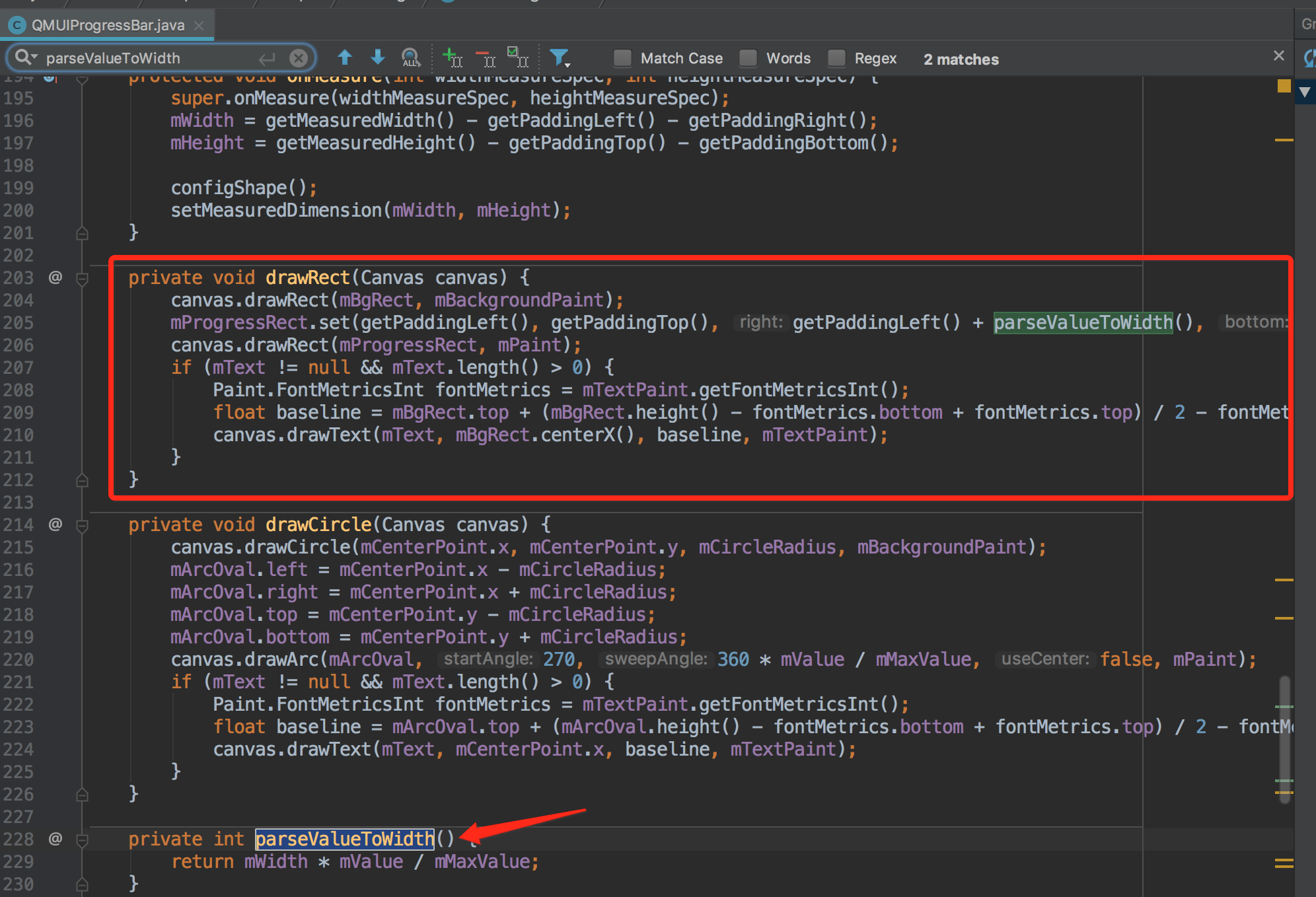Click highlighted parseValueToWidth call on line 205

(1083, 322)
